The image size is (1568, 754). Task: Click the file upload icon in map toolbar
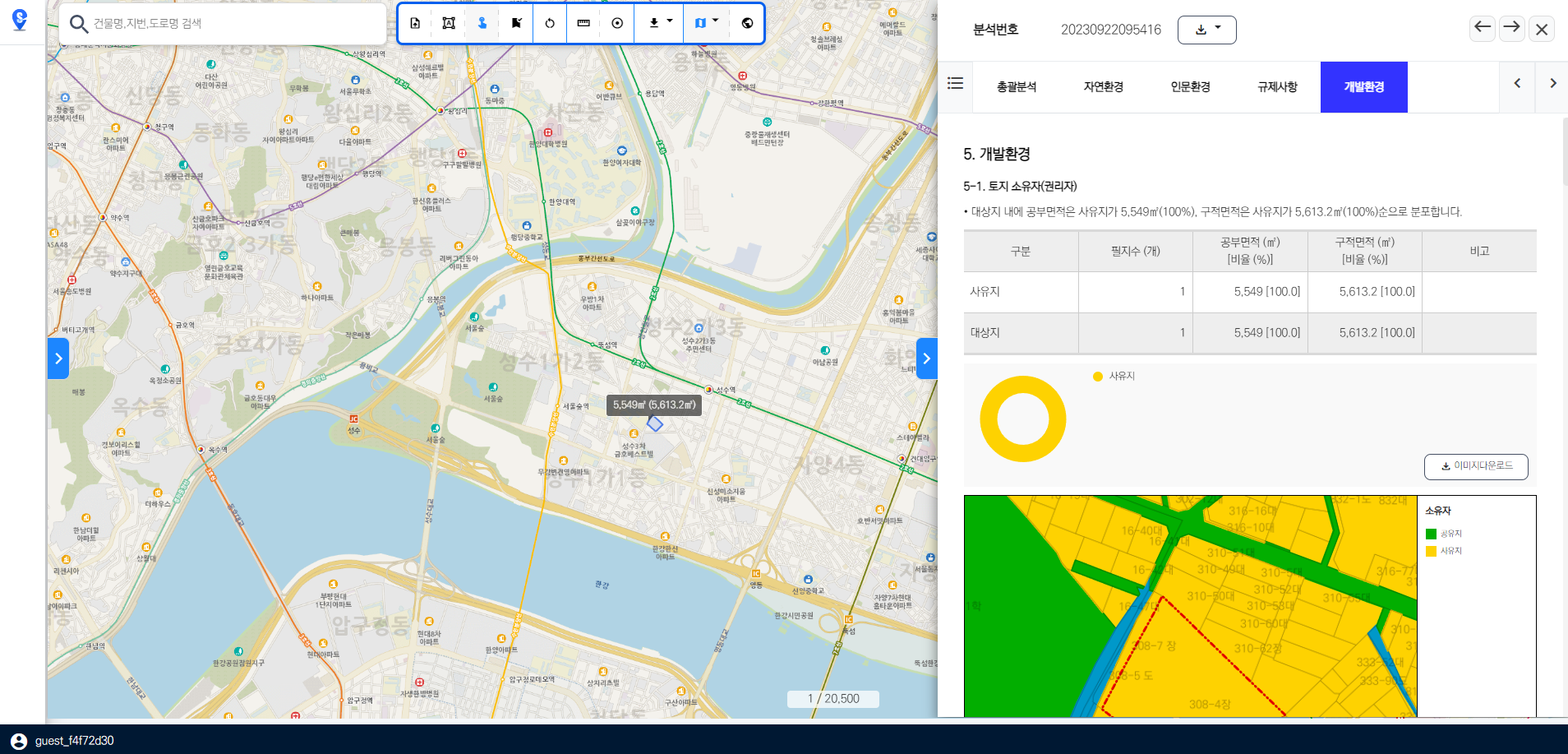pyautogui.click(x=415, y=23)
